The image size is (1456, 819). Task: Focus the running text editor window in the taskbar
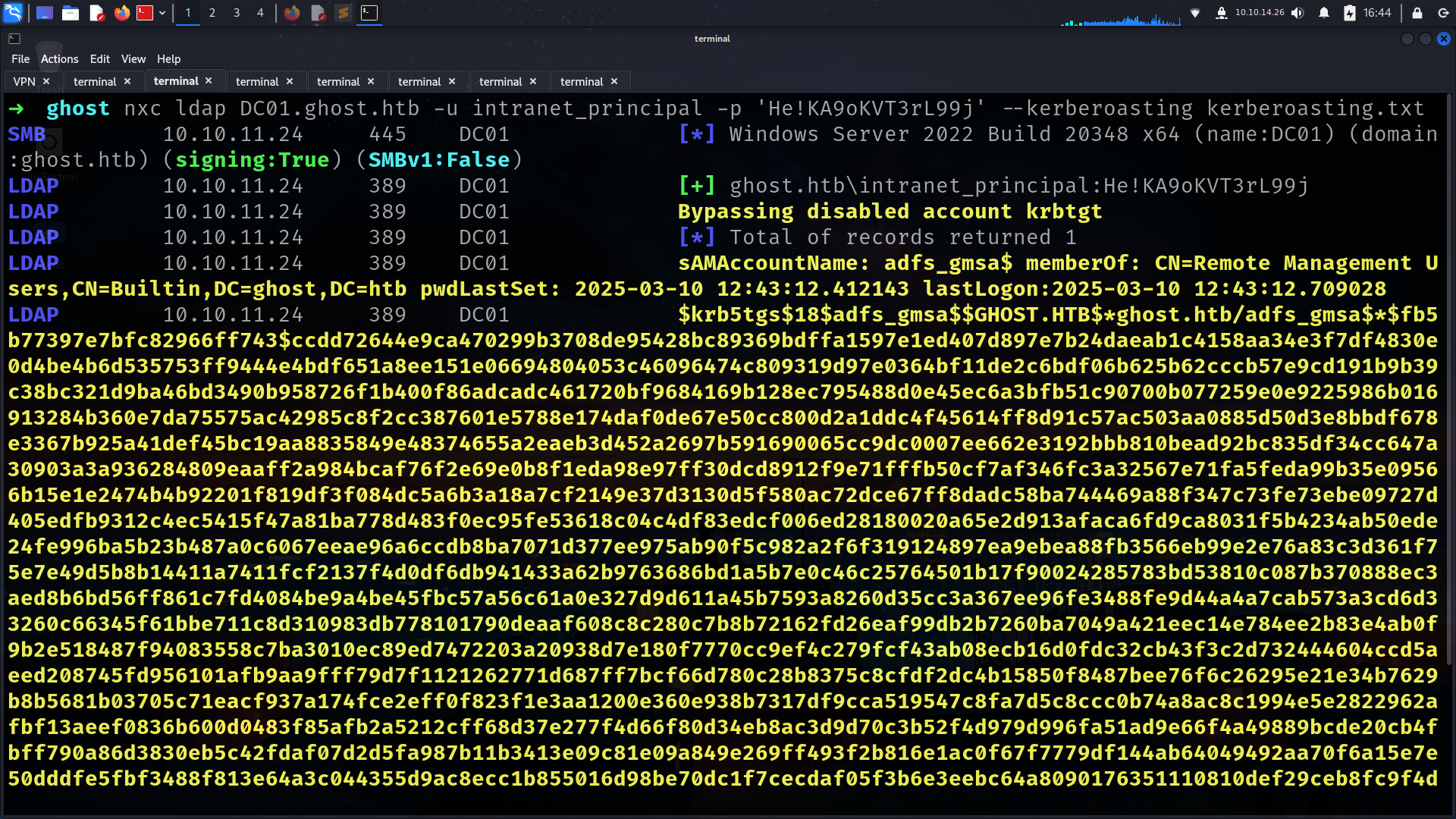[x=318, y=13]
